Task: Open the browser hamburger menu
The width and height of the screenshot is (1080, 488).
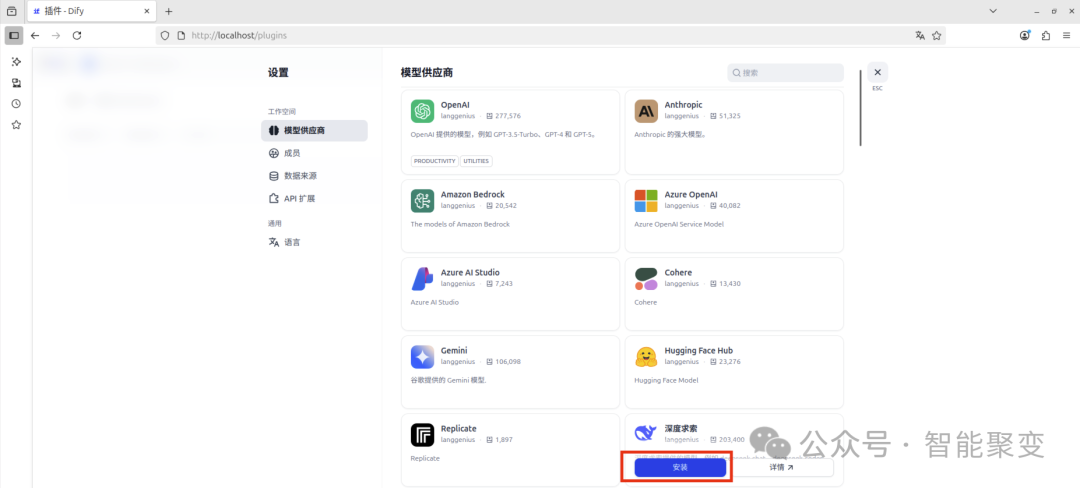Action: tap(1068, 36)
